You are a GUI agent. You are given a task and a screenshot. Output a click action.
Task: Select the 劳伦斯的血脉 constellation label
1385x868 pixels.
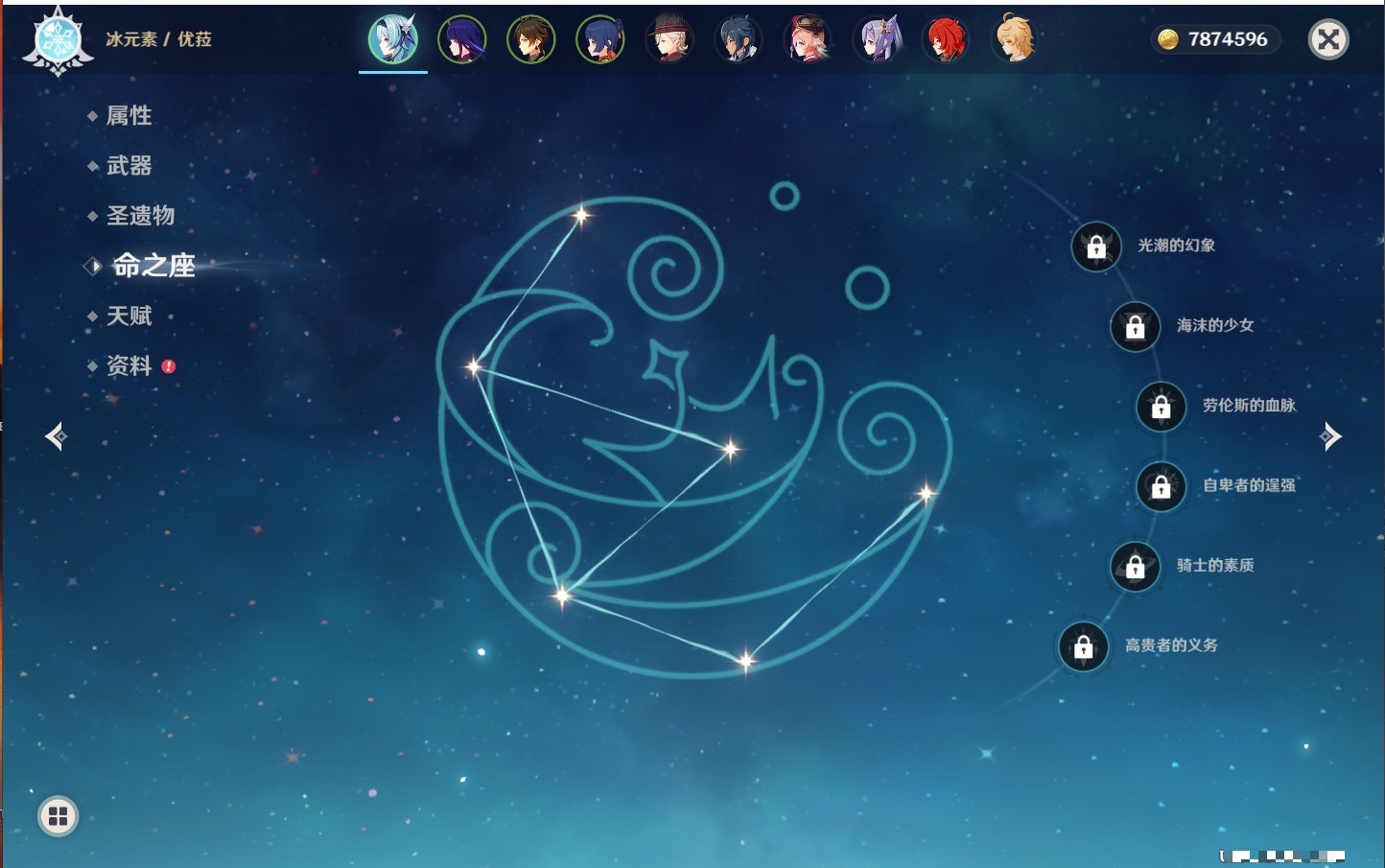1249,405
